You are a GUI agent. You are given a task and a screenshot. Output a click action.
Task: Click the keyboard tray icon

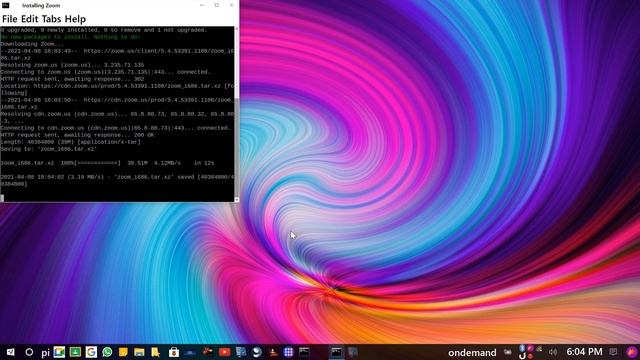pyautogui.click(x=507, y=352)
